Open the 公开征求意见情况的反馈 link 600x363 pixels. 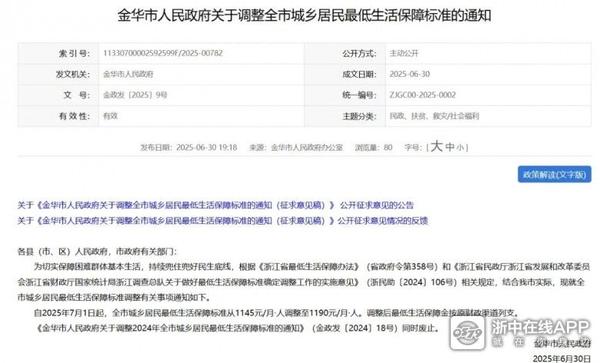222,221
